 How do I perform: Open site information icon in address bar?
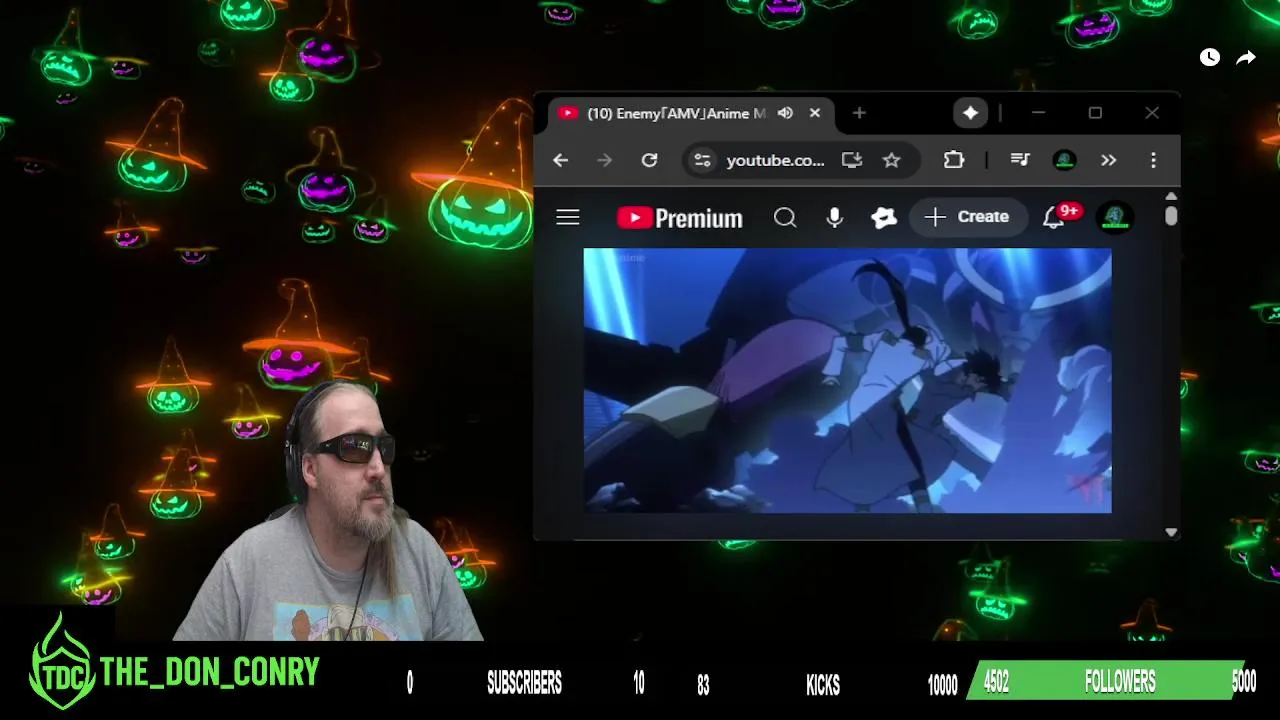pos(703,160)
